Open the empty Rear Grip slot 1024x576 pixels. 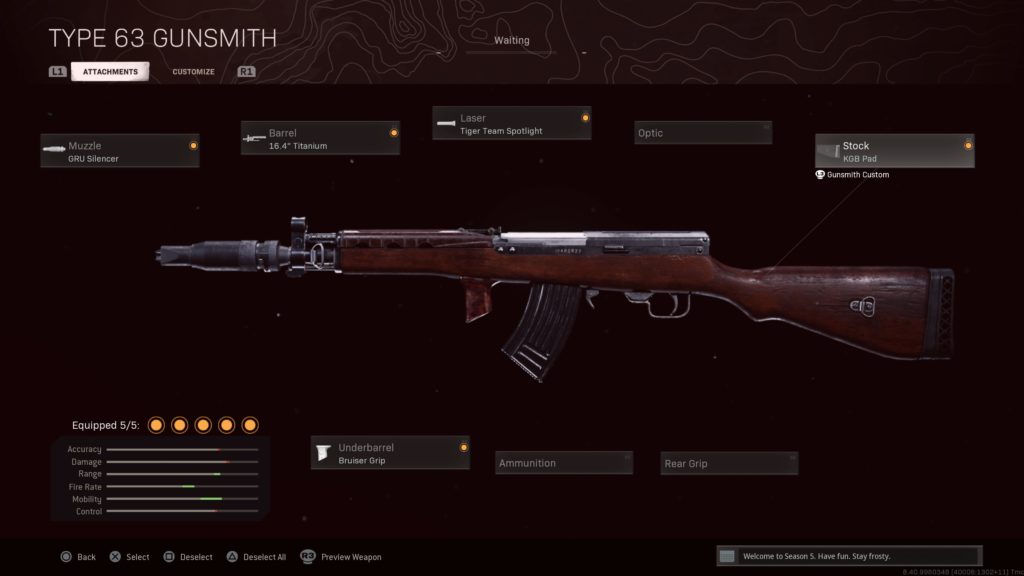pos(729,463)
